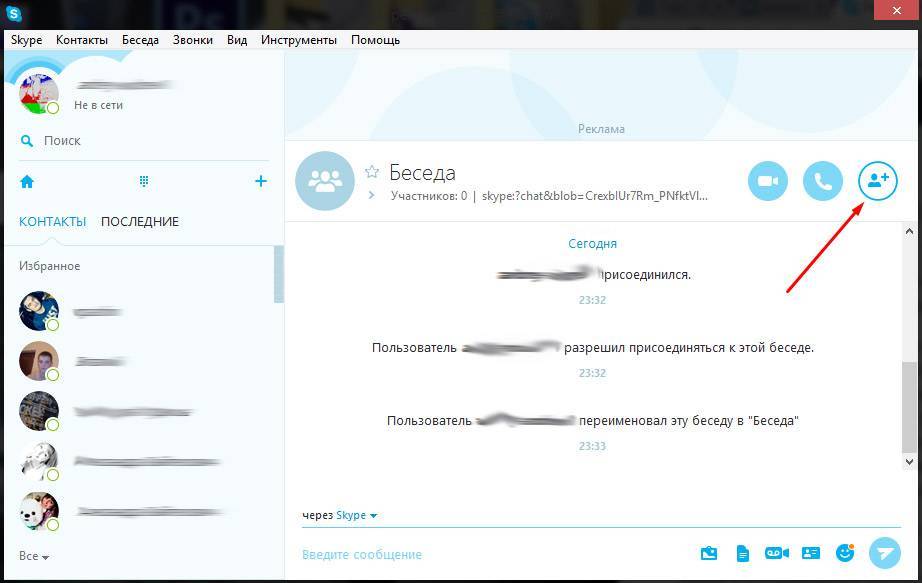Select the contact with white bear avatar

click(x=39, y=511)
